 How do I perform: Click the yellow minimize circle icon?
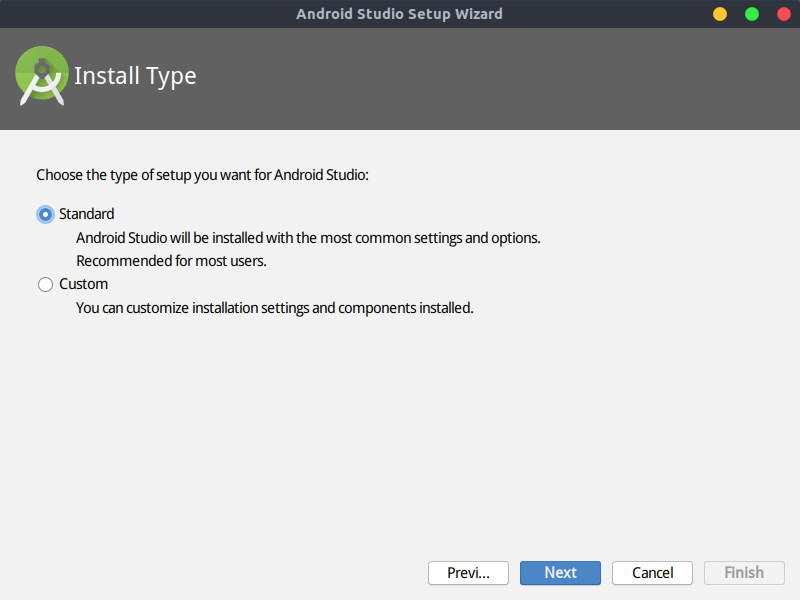point(719,14)
